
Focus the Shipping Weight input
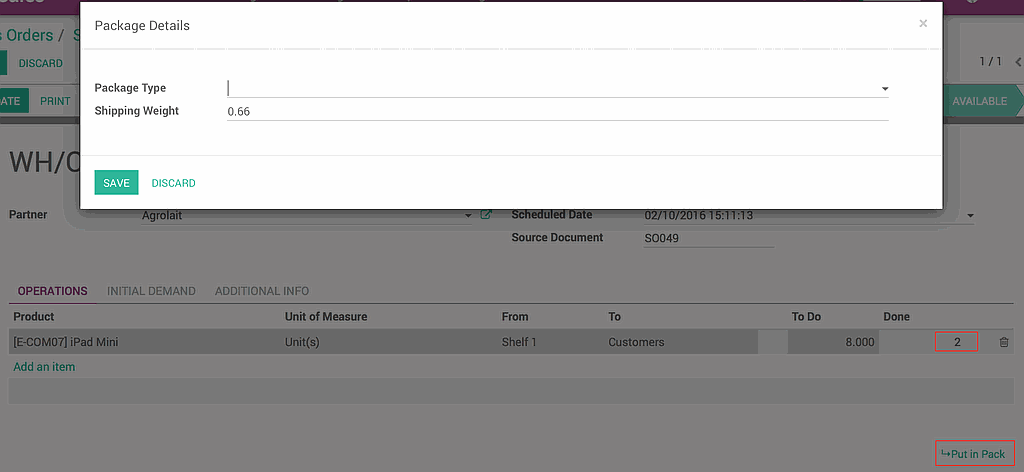point(550,111)
